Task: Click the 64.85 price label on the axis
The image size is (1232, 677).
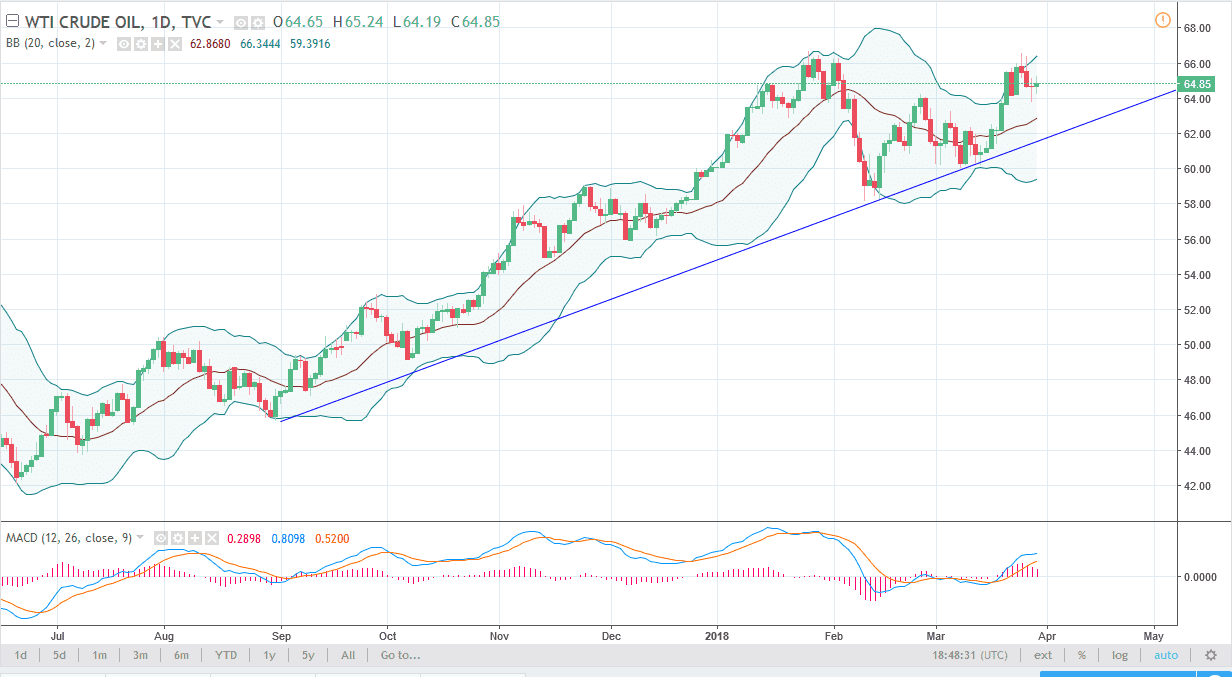Action: pyautogui.click(x=1198, y=86)
